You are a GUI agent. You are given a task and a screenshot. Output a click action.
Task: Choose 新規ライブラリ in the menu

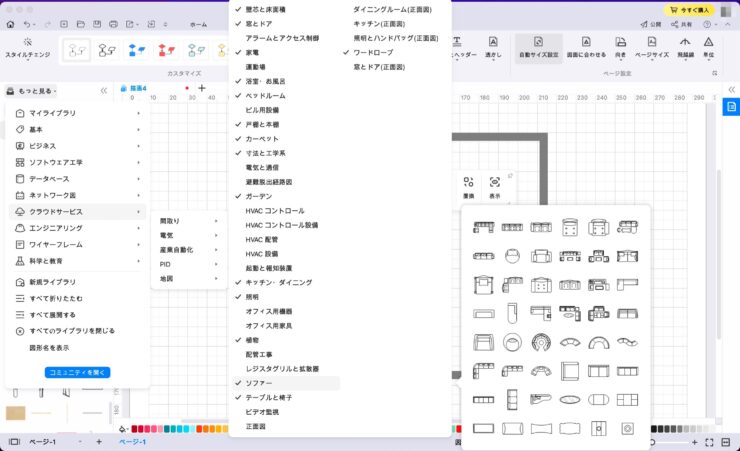(52, 282)
